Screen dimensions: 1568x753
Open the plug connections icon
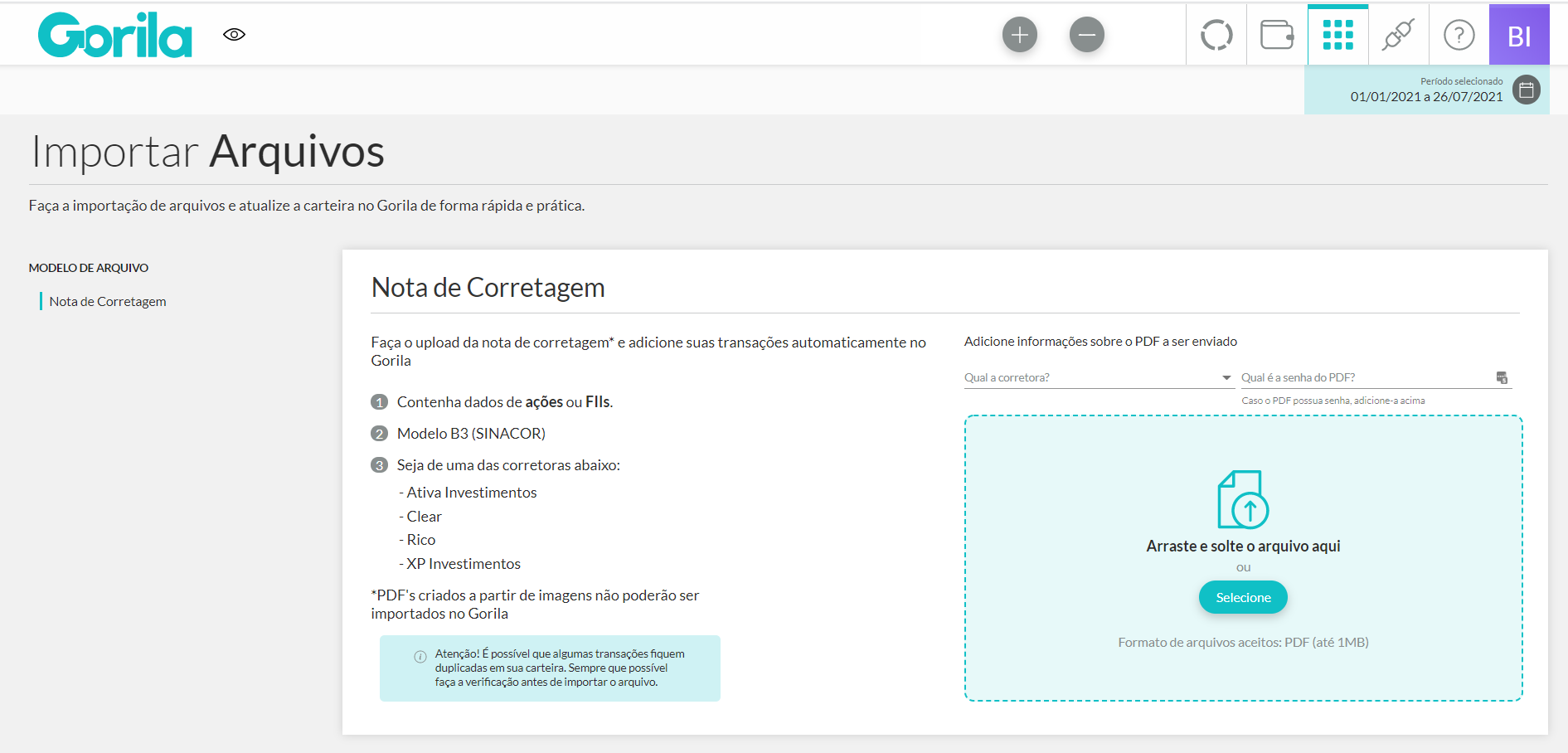(1398, 35)
